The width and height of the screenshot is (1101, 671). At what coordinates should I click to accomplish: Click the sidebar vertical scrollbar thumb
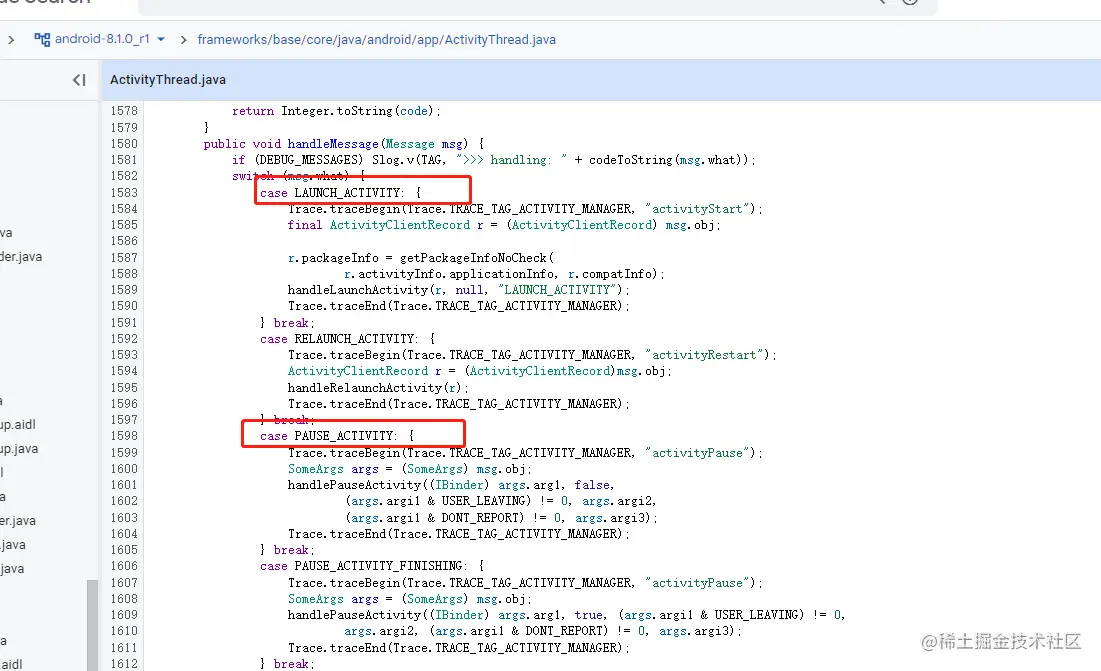point(92,625)
